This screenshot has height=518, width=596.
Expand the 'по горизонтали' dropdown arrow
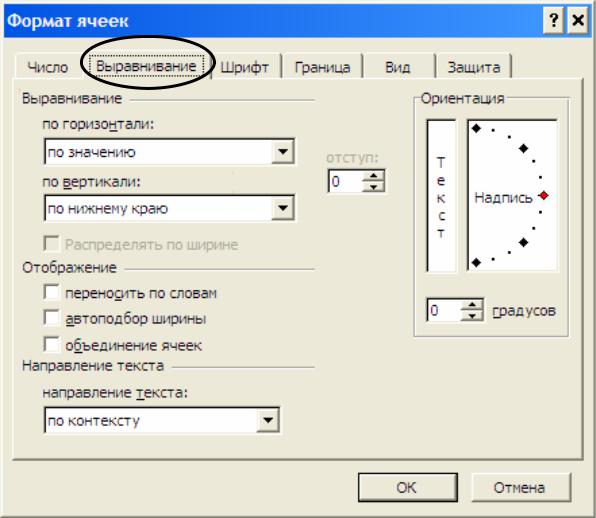pyautogui.click(x=283, y=152)
